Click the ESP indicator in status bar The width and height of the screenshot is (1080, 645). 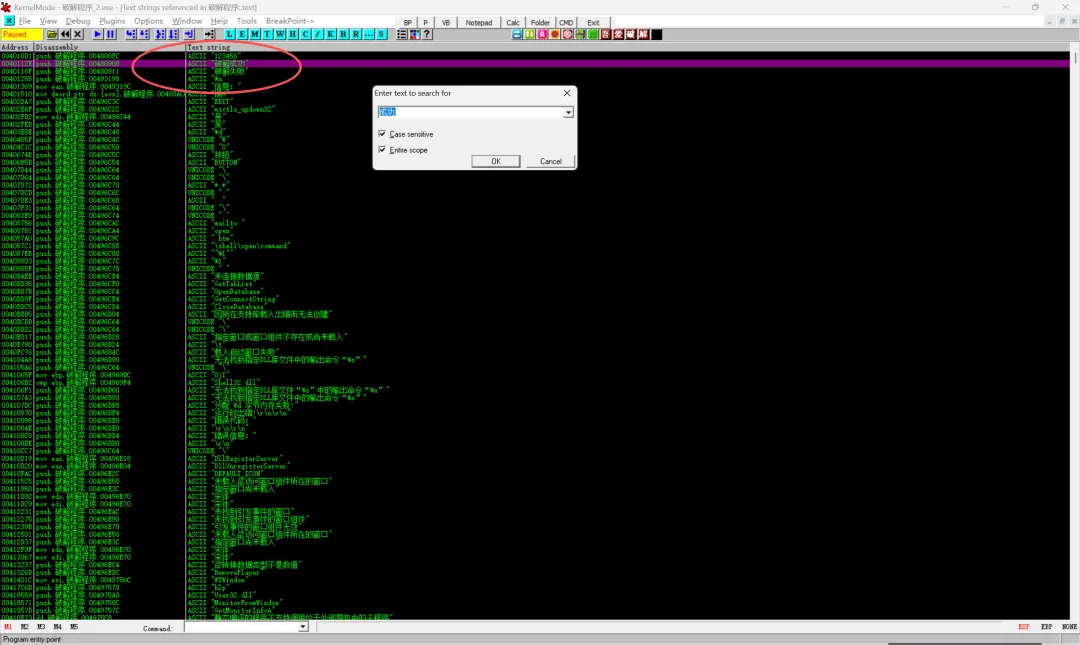(1024, 627)
